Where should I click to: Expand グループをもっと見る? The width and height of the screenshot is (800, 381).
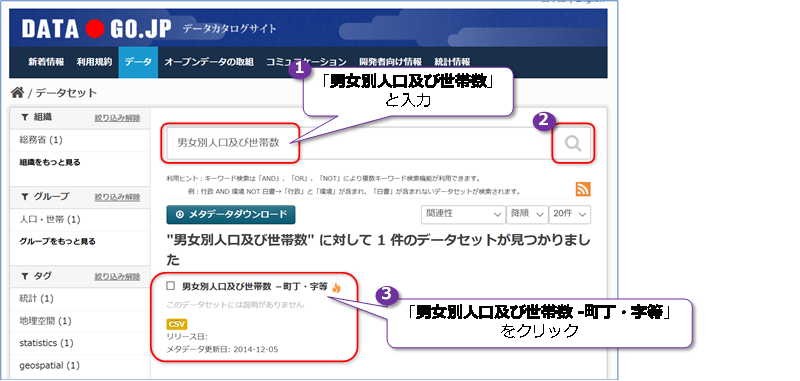coord(57,241)
